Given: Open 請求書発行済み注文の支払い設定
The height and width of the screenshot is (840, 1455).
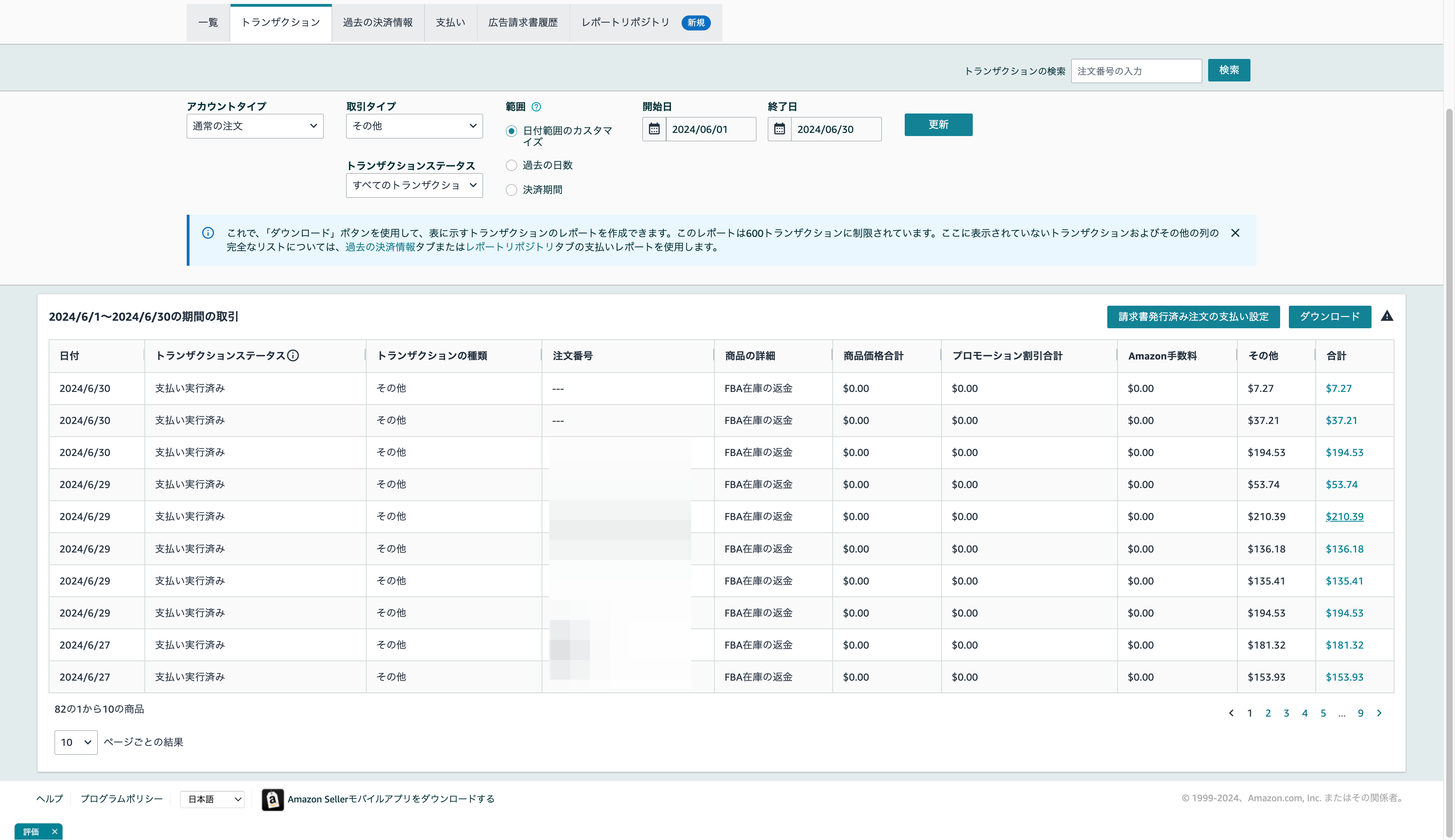Looking at the screenshot, I should [1193, 317].
